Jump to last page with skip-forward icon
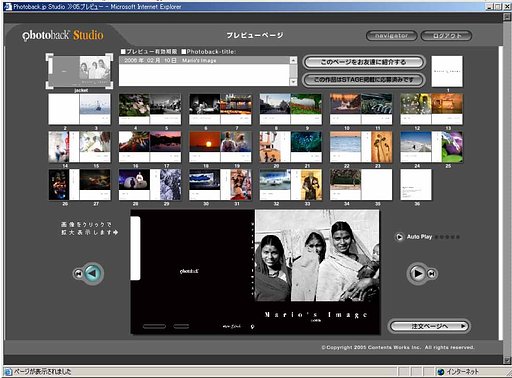Image resolution: width=512 pixels, height=378 pixels. click(x=432, y=274)
